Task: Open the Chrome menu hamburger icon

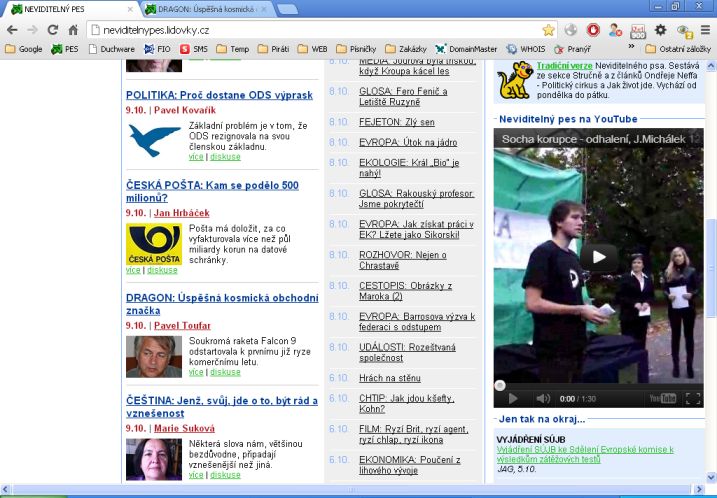Action: (x=705, y=30)
